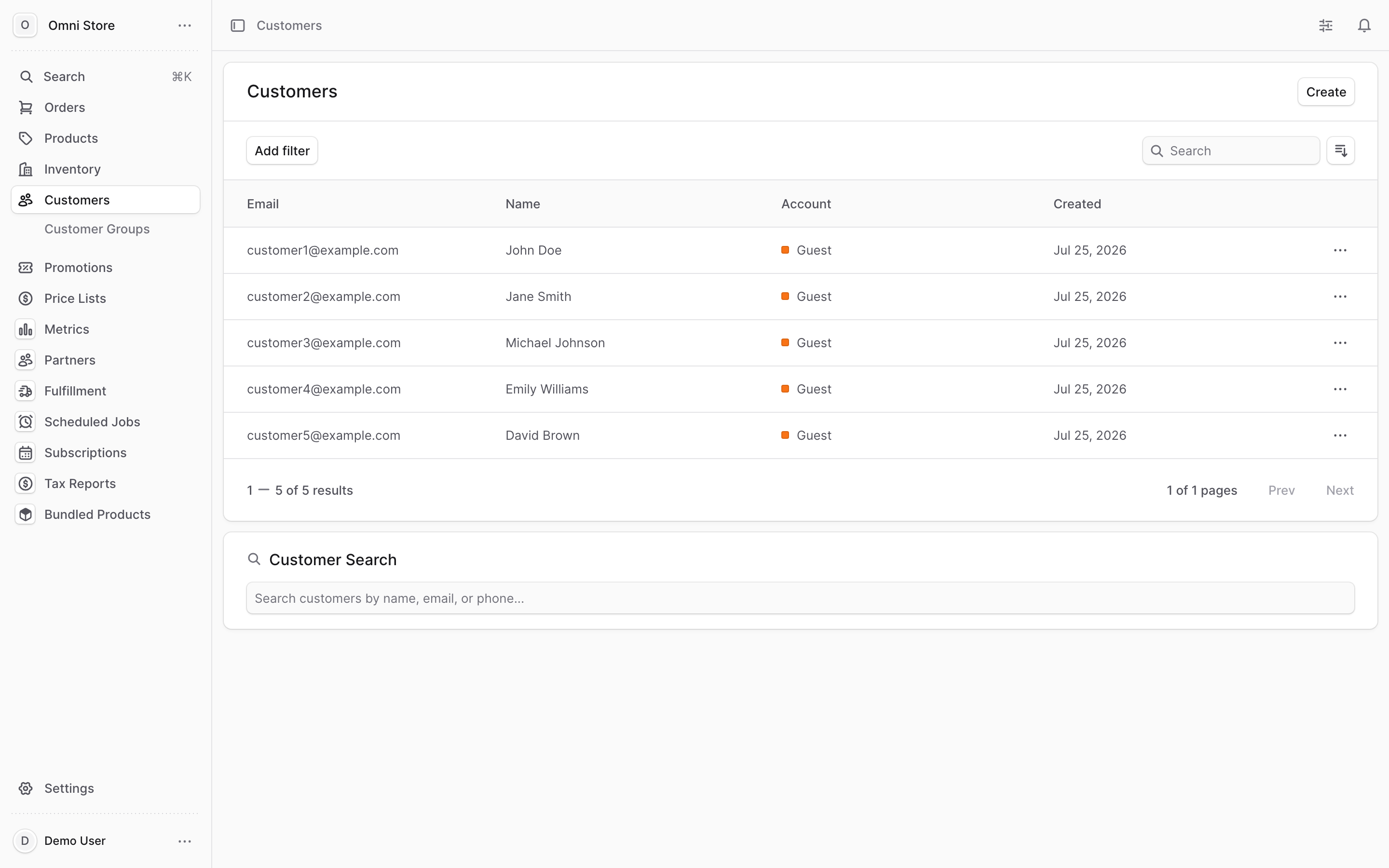Open the Omni Store options menu
Image resolution: width=1389 pixels, height=868 pixels.
(x=184, y=25)
